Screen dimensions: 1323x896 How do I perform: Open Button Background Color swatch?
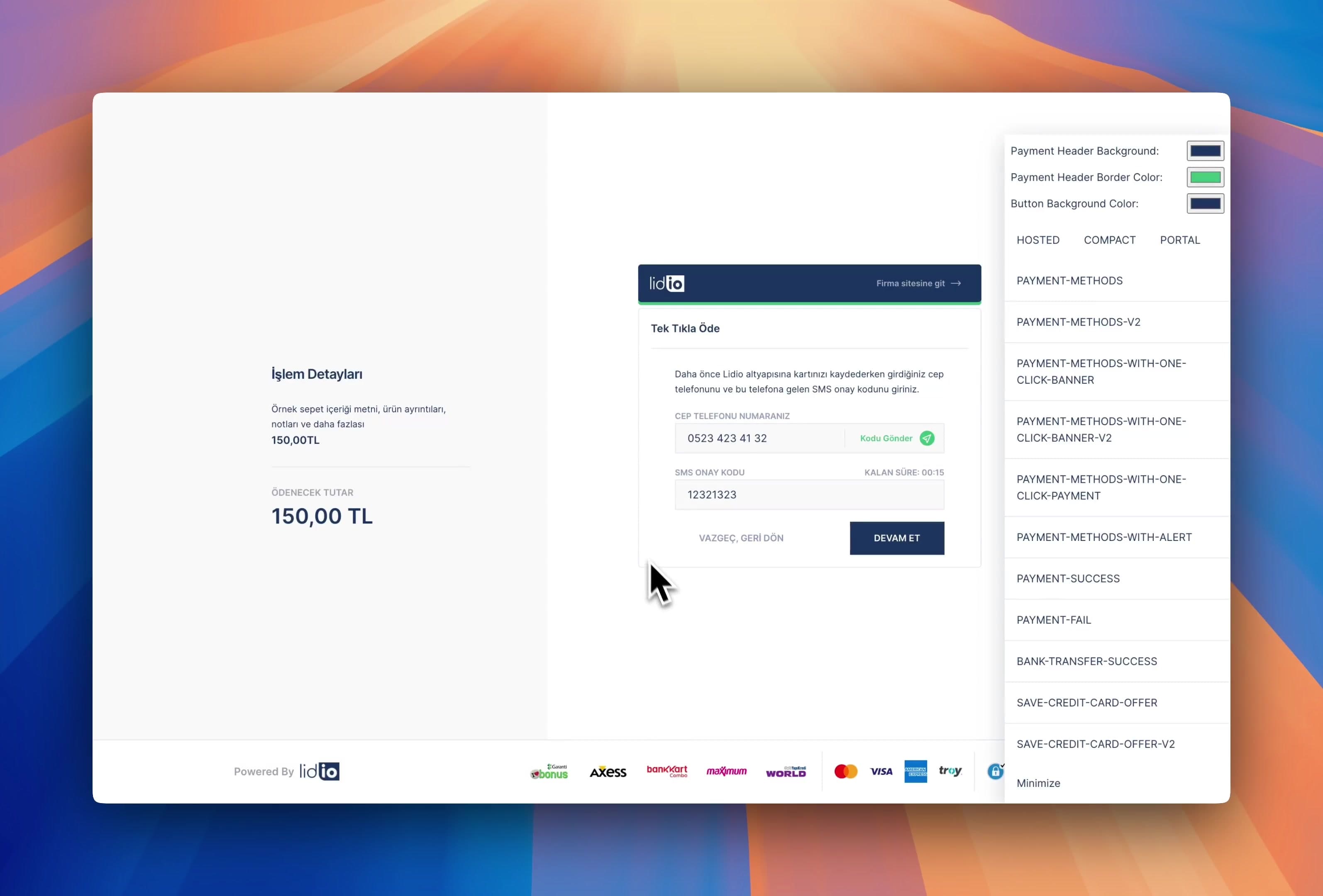(1205, 204)
